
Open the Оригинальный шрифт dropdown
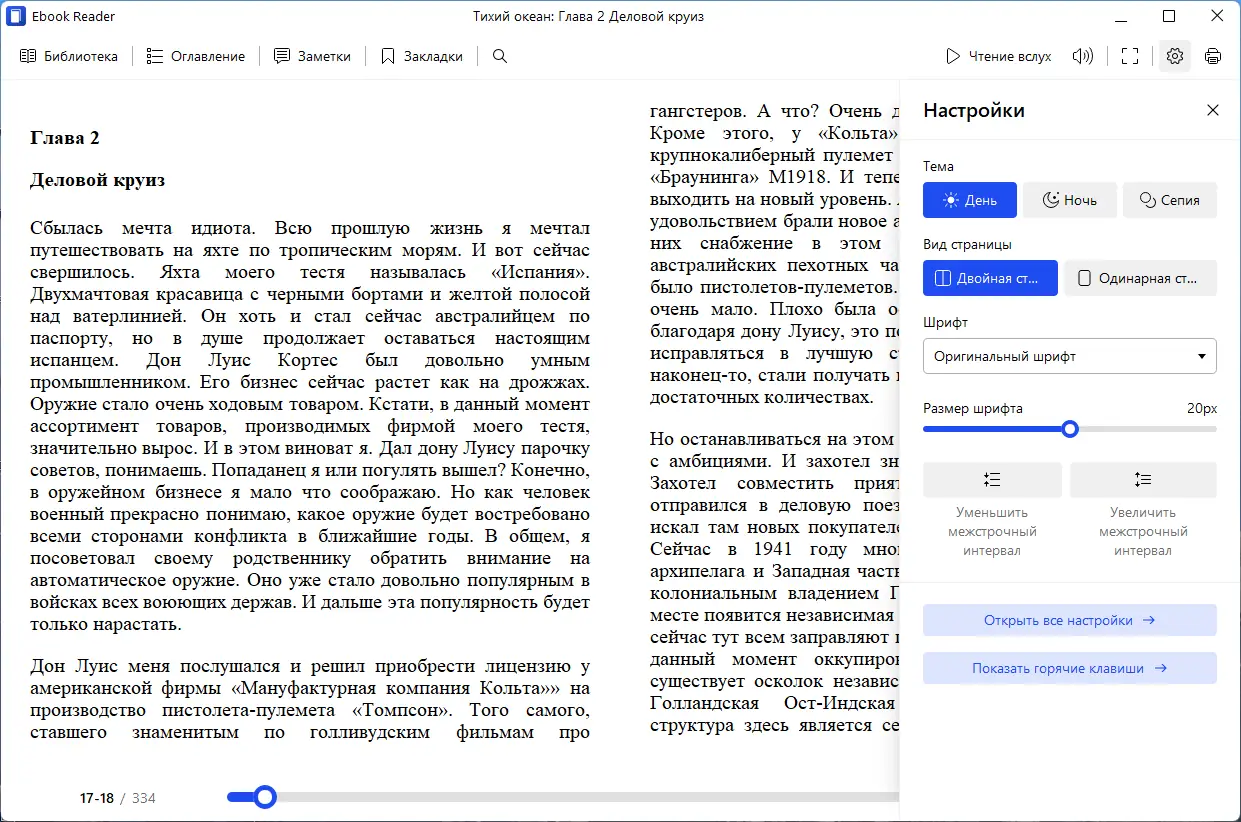tap(1069, 356)
